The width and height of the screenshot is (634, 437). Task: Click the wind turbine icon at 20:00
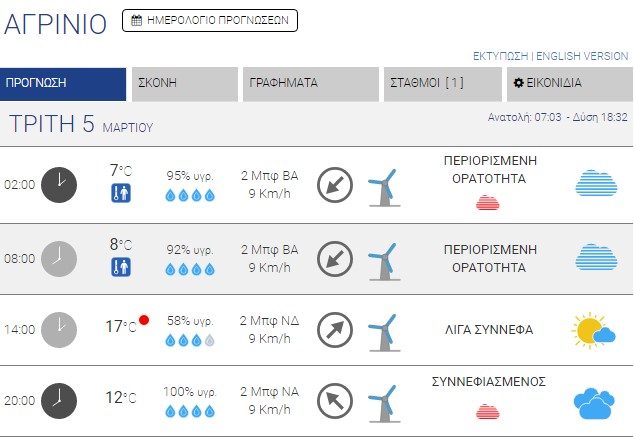coord(381,403)
